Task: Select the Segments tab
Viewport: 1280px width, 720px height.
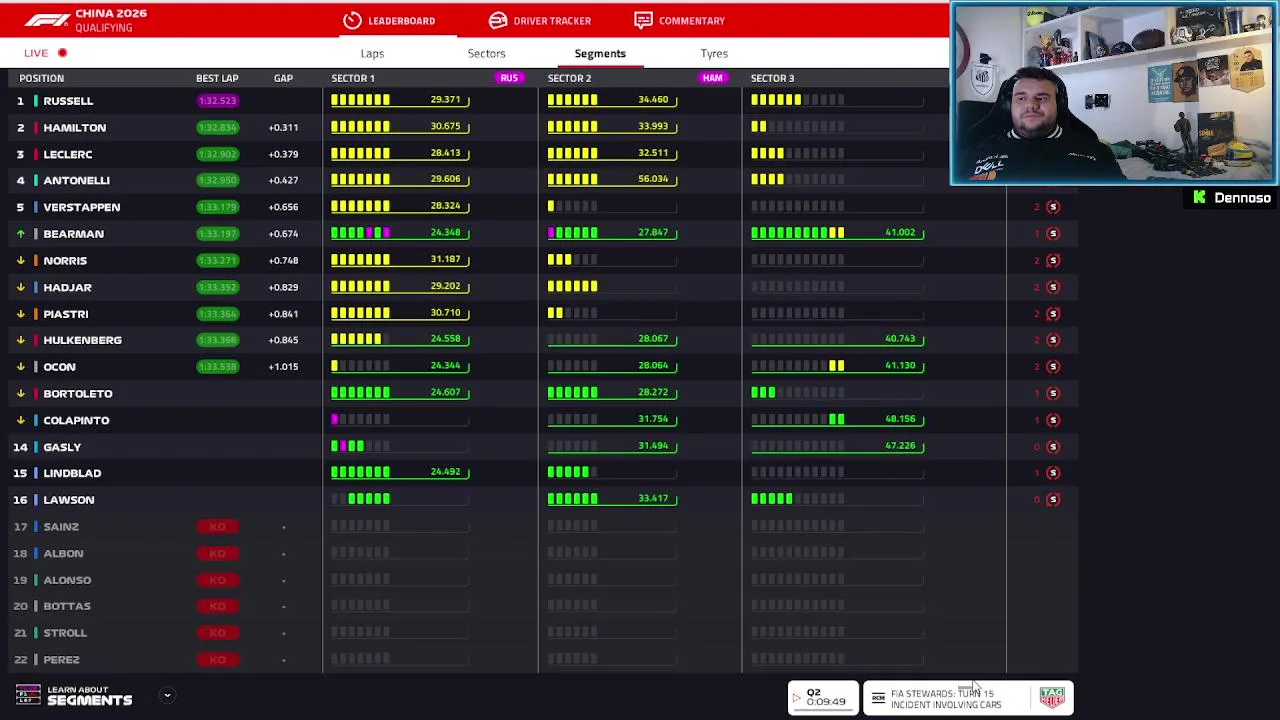Action: (600, 53)
